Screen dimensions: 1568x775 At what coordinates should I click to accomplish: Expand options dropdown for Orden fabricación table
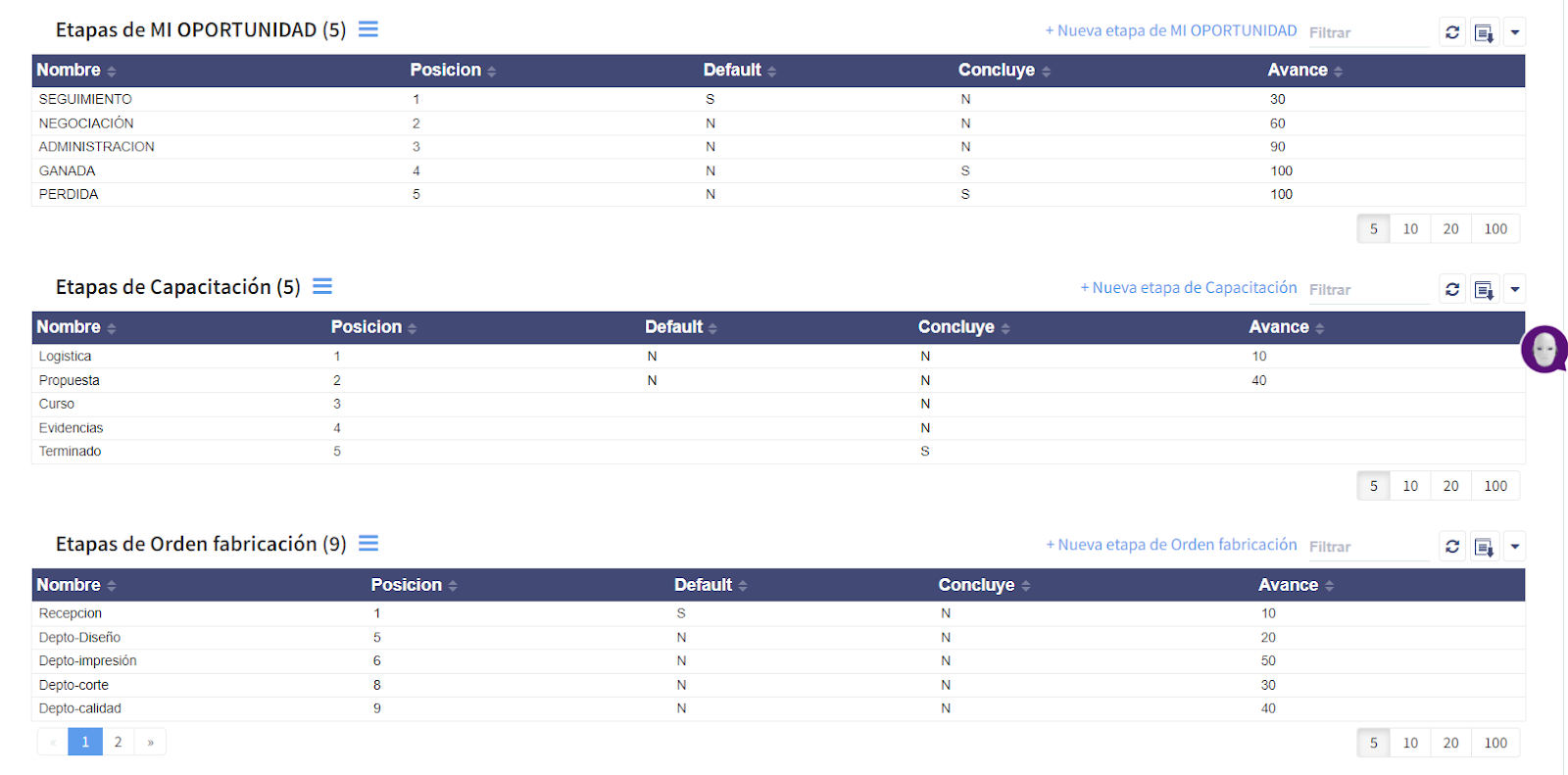tap(1515, 547)
